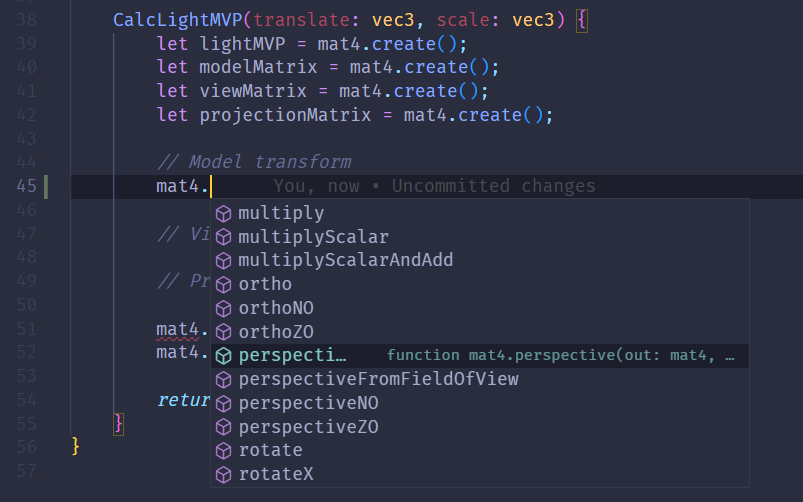Choose the orthoNO completion entry
The height and width of the screenshot is (502, 803).
pyautogui.click(x=480, y=308)
